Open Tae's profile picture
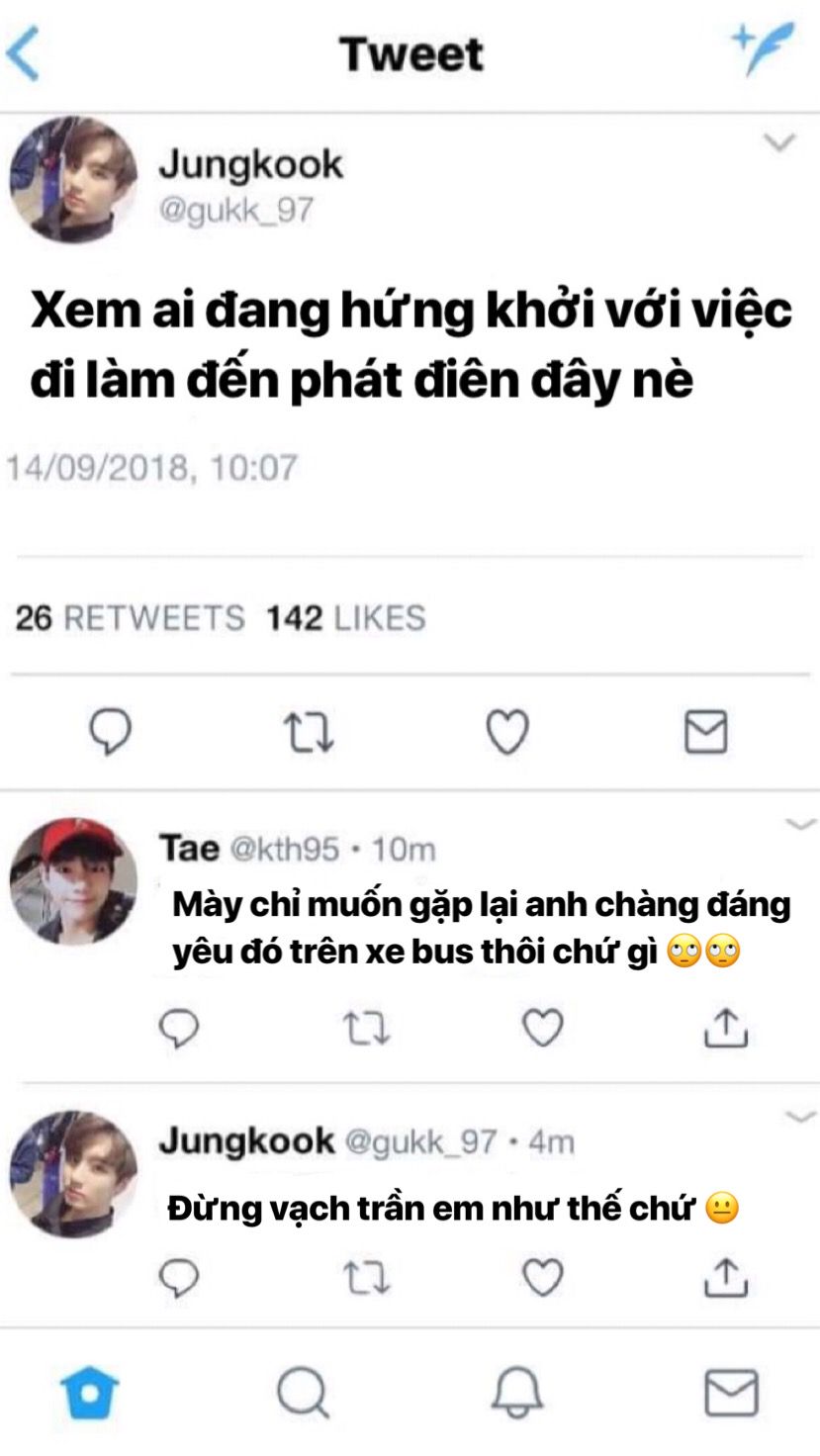This screenshot has width=820, height=1456. click(x=72, y=882)
